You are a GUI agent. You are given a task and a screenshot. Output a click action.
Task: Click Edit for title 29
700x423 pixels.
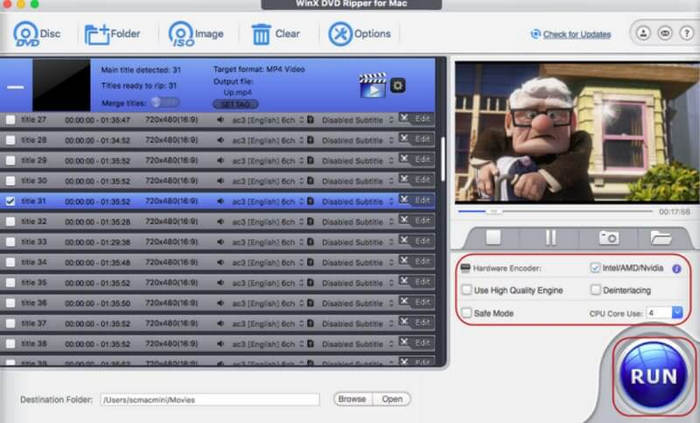pyautogui.click(x=422, y=159)
